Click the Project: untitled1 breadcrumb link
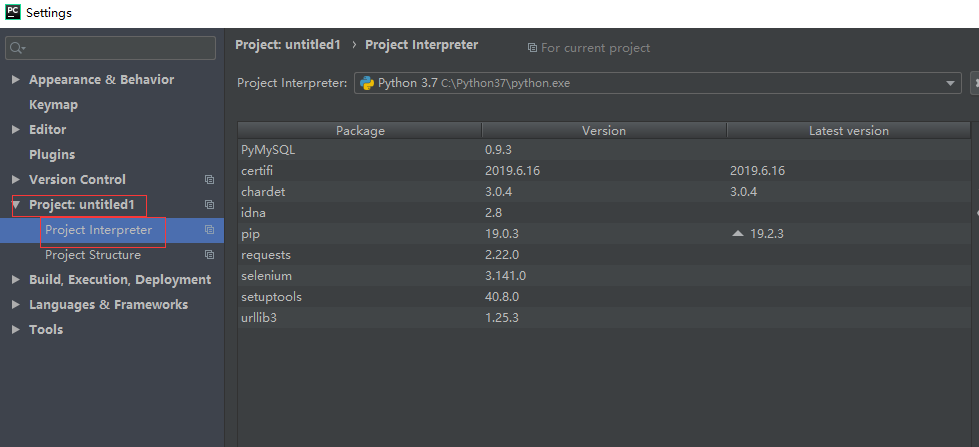Viewport: 979px width, 447px height. click(288, 45)
